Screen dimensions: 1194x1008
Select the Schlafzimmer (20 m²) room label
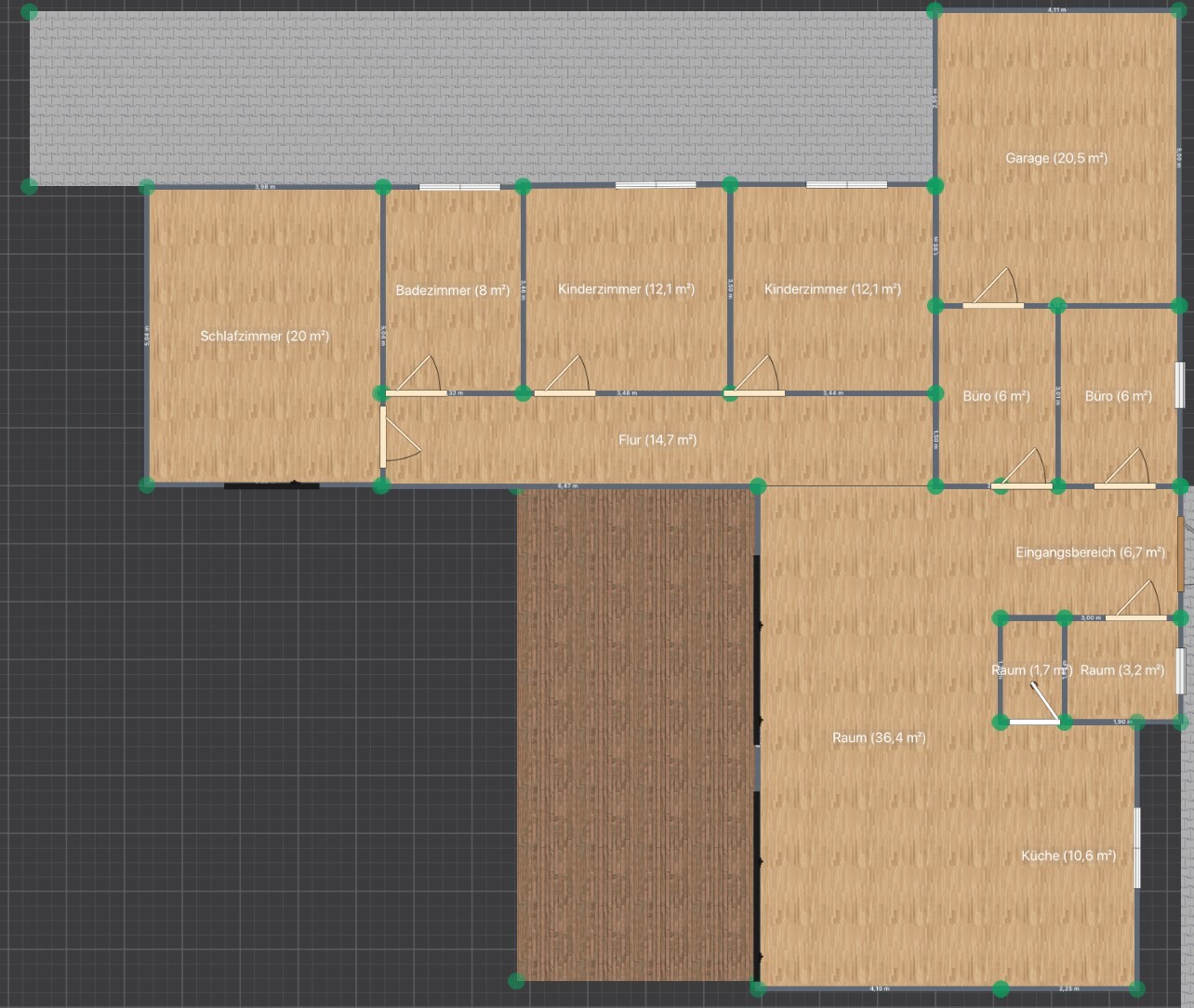pyautogui.click(x=265, y=336)
